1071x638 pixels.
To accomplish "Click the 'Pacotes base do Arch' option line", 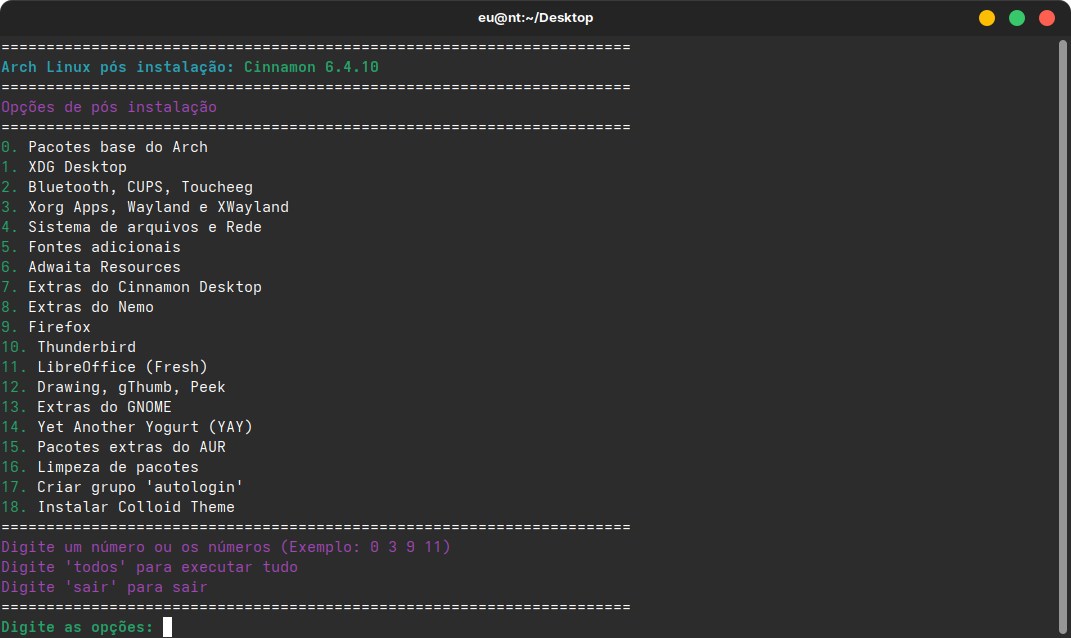I will 105,147.
